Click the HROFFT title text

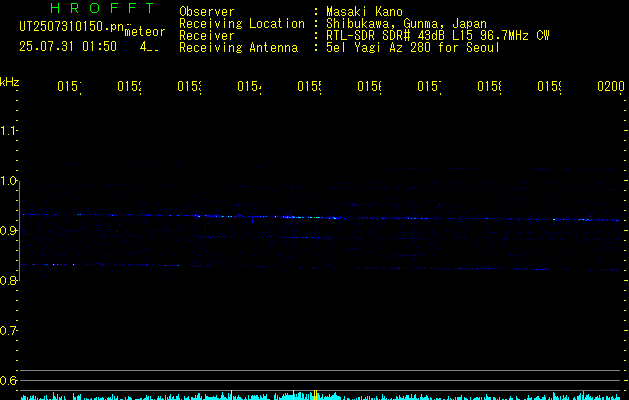[102, 8]
